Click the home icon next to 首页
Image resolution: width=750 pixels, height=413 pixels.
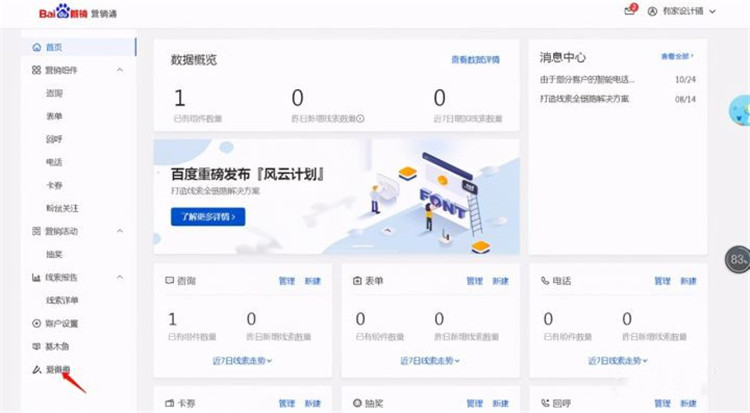click(x=37, y=47)
